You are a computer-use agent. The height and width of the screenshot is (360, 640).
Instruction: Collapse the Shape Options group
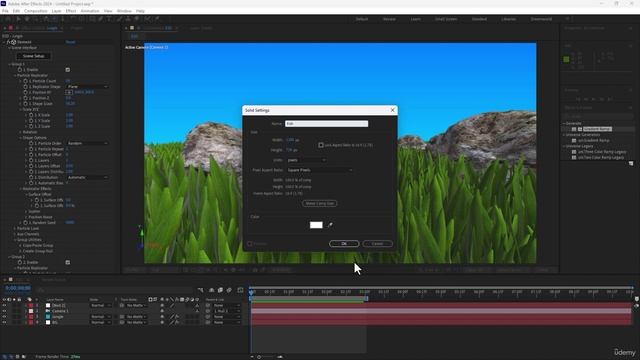21,138
